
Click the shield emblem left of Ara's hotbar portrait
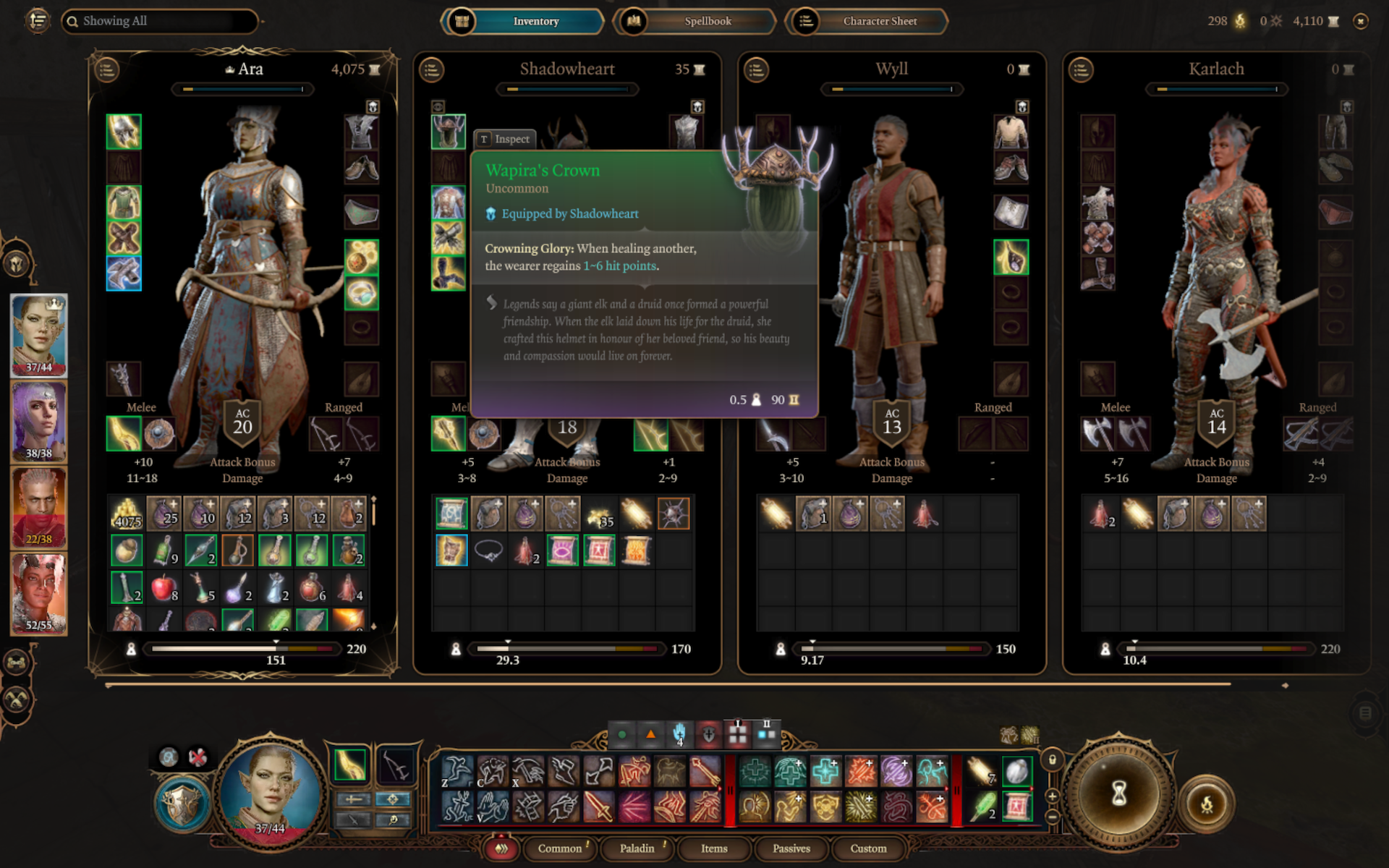(182, 804)
